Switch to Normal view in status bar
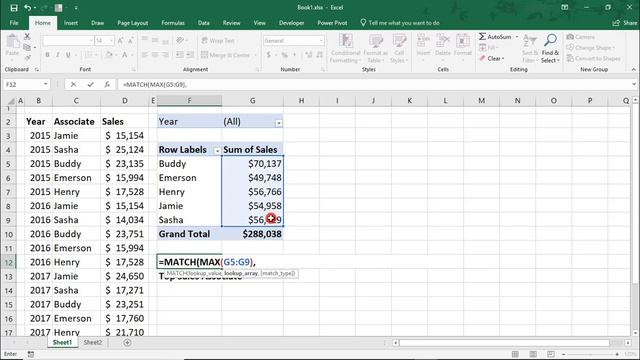Viewport: 640px width, 360px height. [x=516, y=354]
